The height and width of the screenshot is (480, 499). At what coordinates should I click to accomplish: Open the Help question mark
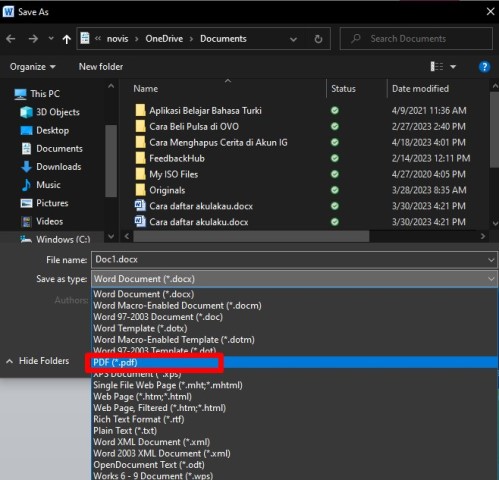484,67
